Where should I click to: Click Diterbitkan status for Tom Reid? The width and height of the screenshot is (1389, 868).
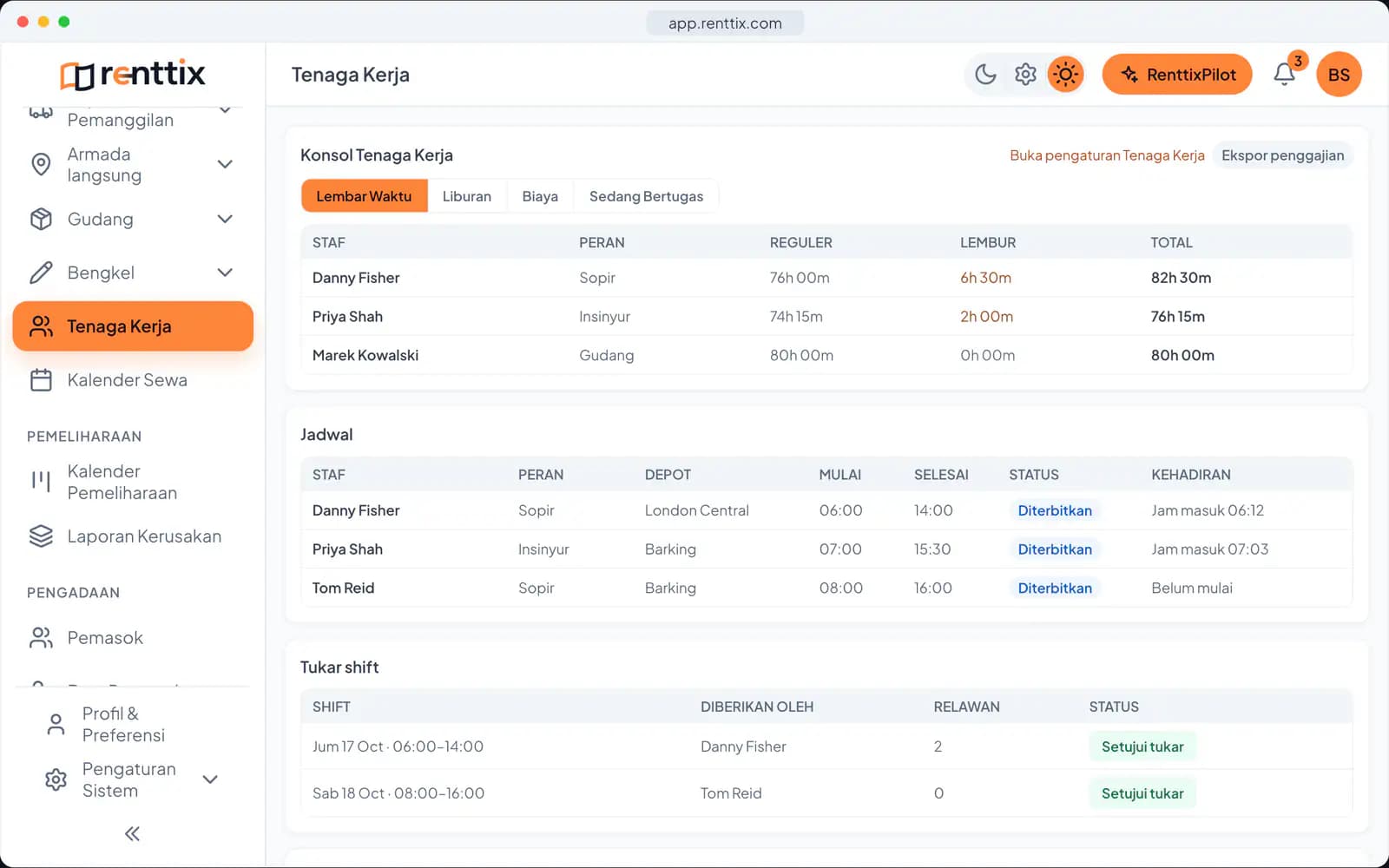point(1055,588)
